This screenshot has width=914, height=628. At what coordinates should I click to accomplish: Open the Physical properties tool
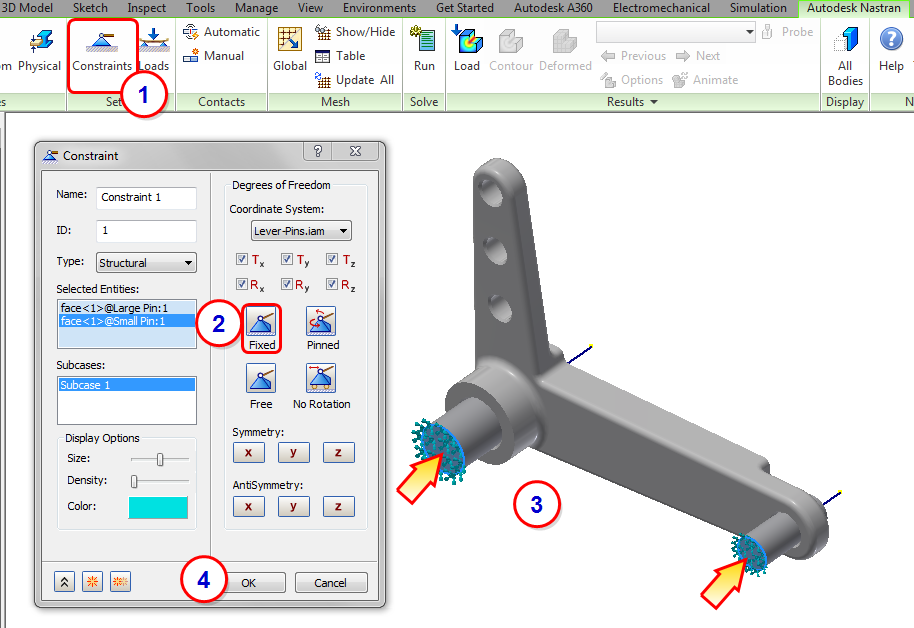(x=39, y=52)
